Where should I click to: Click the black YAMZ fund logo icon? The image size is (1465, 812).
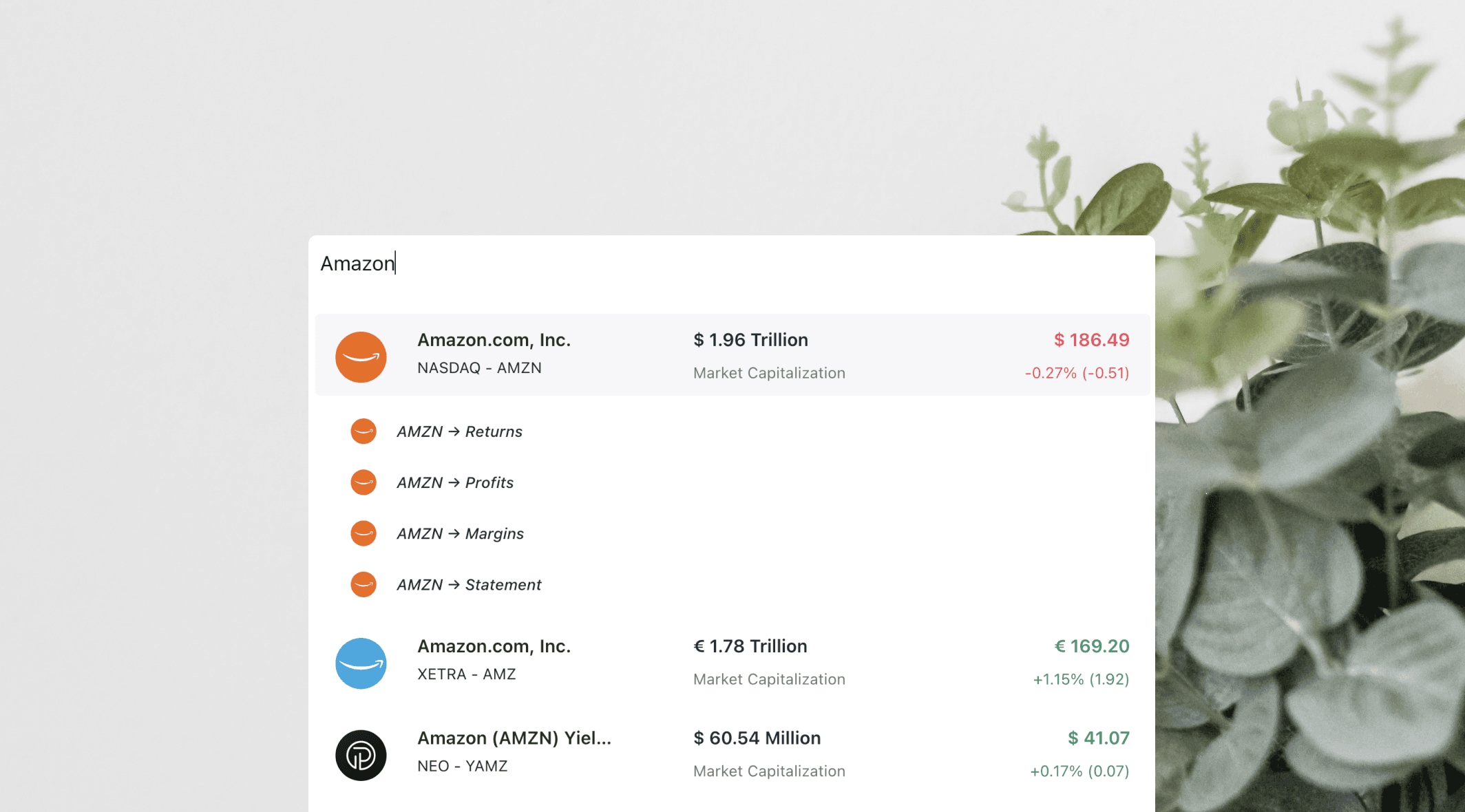point(361,755)
